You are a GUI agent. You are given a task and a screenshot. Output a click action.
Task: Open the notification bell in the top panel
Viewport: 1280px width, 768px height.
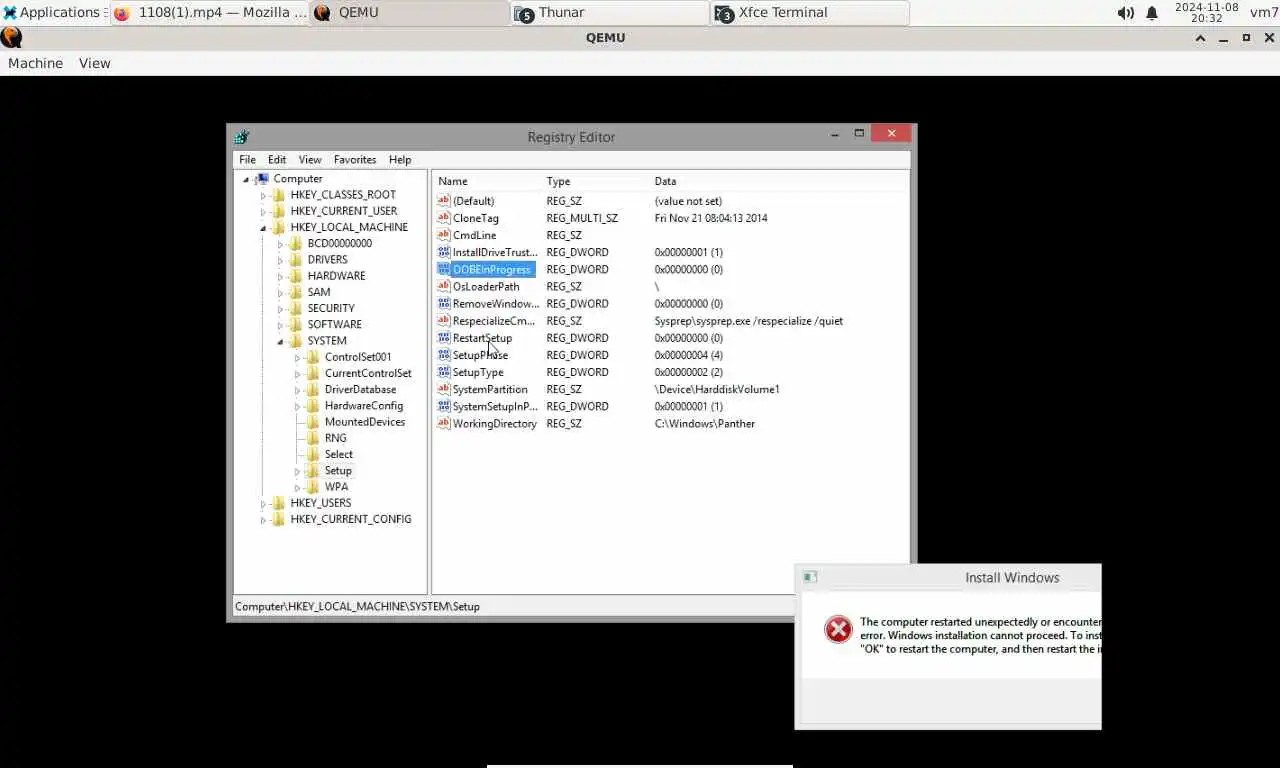(1152, 13)
